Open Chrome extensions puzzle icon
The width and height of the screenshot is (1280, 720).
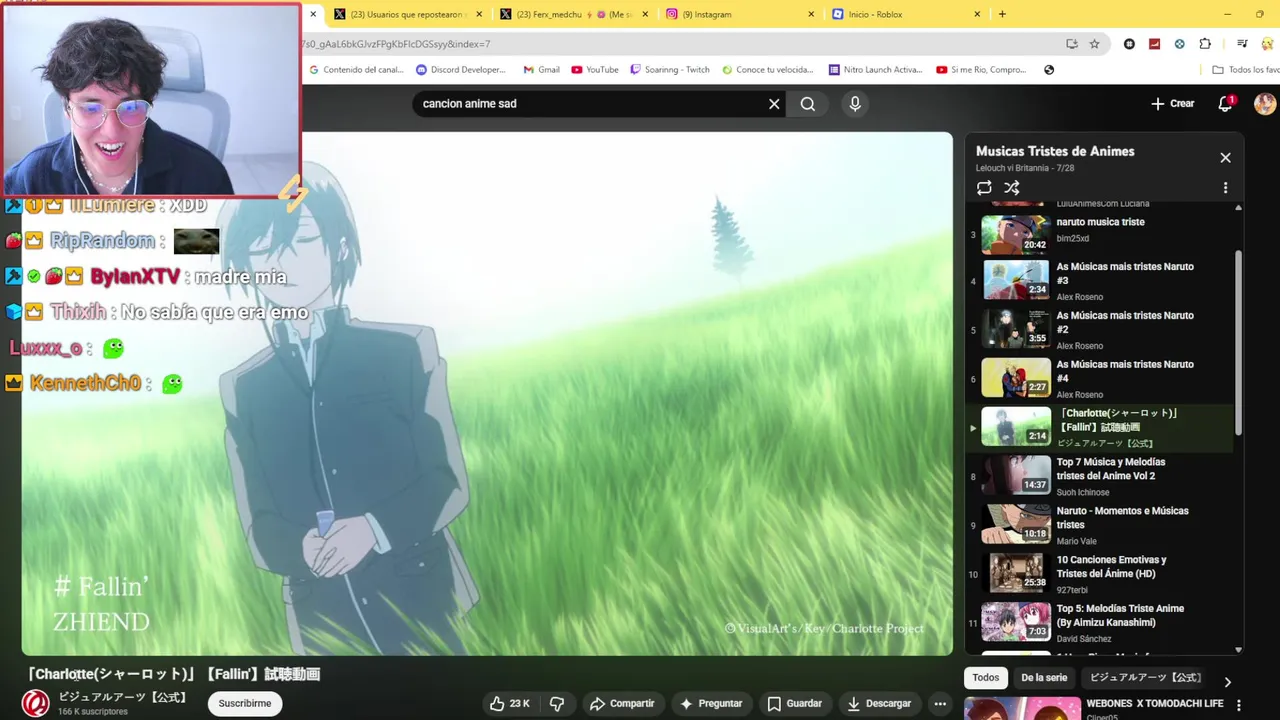(x=1205, y=44)
